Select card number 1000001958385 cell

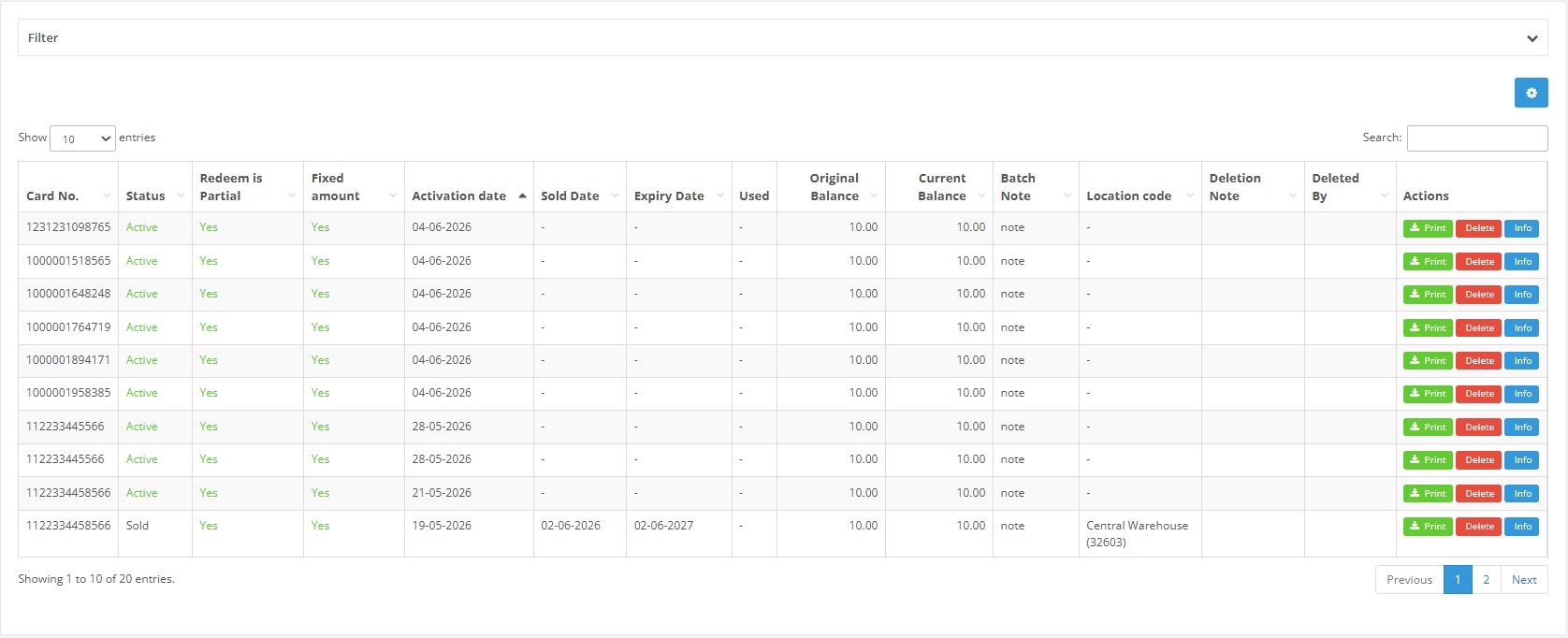(x=68, y=393)
